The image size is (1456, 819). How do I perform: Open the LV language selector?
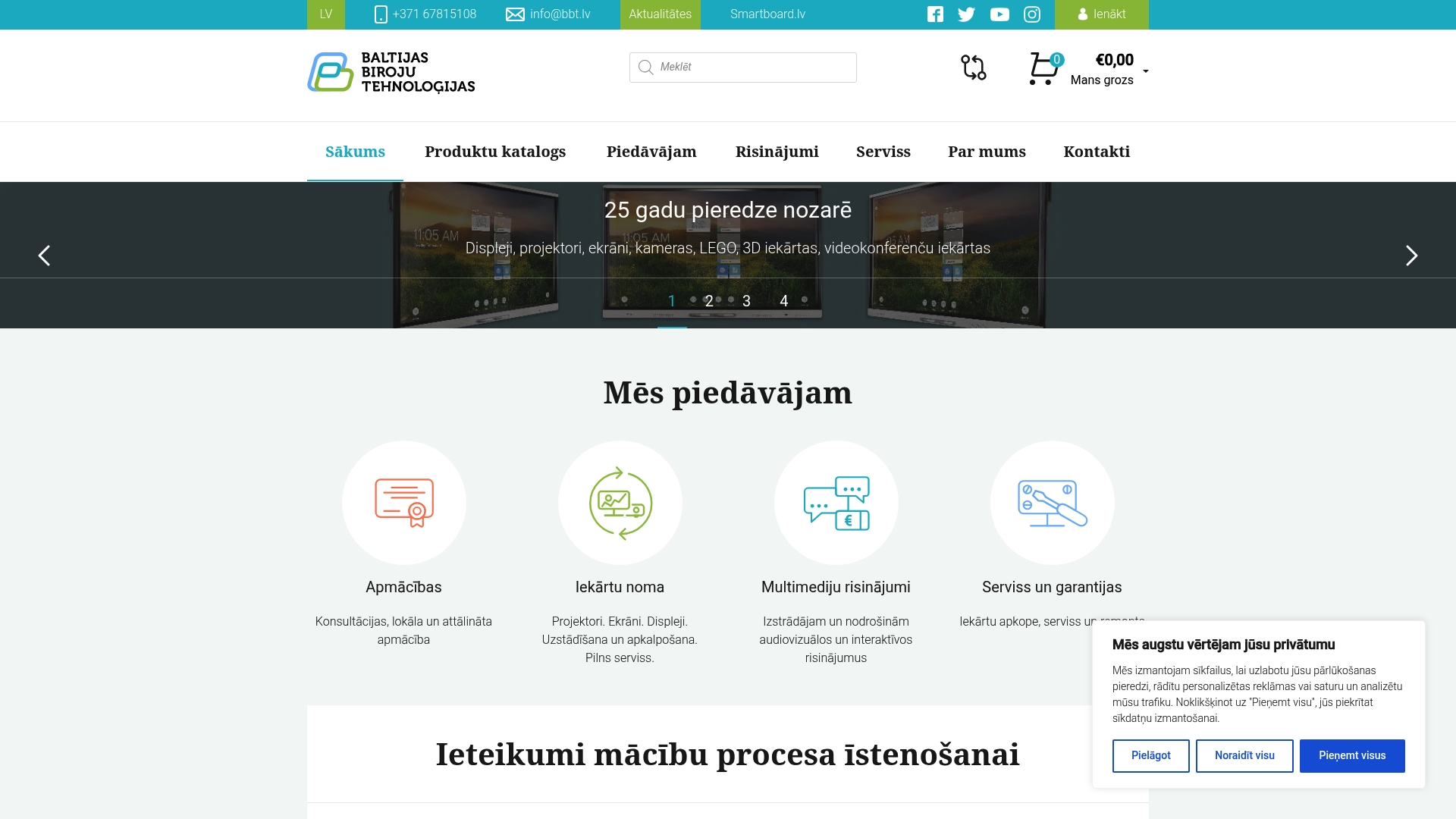point(326,14)
